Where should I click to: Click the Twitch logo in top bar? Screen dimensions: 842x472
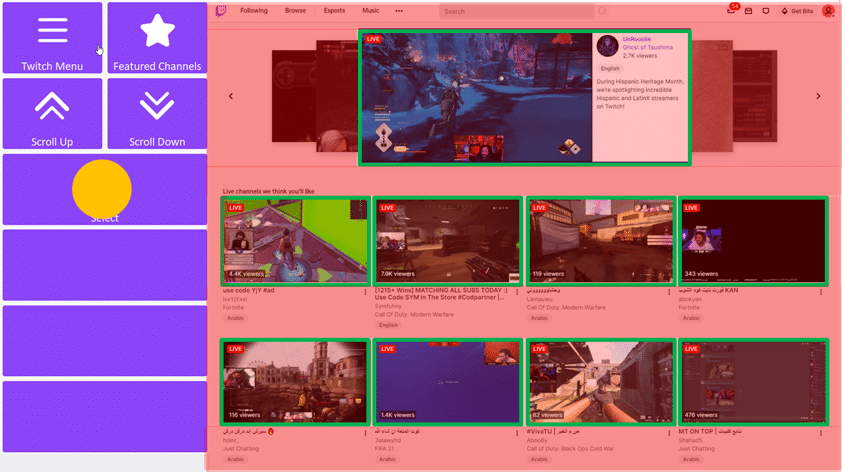pyautogui.click(x=221, y=11)
